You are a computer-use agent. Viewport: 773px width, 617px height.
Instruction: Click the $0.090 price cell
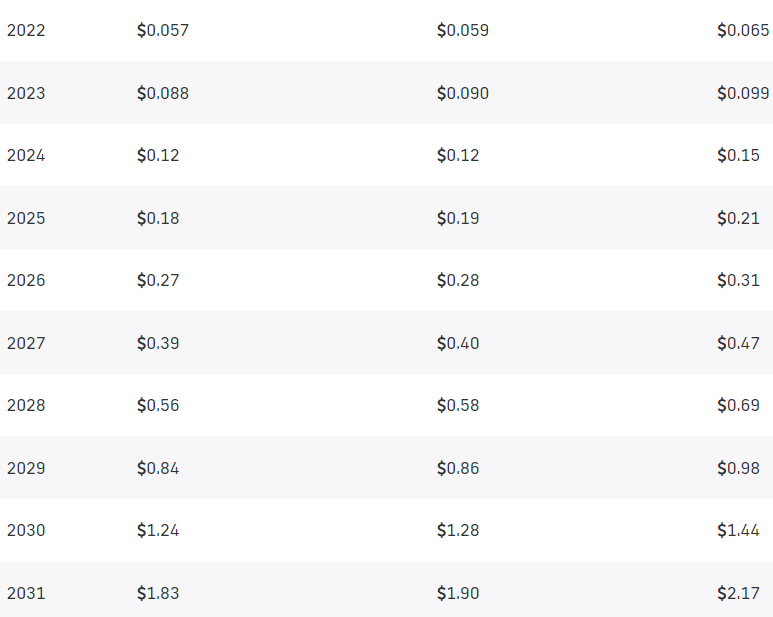pos(462,93)
